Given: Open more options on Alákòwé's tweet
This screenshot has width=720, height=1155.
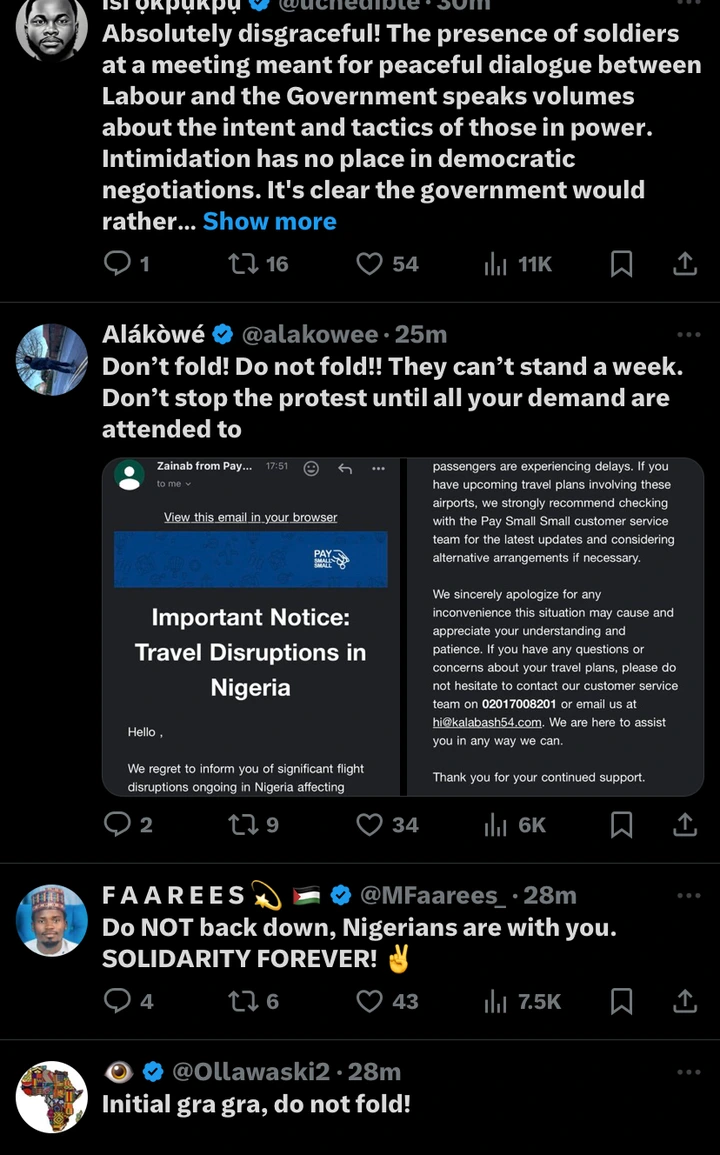Looking at the screenshot, I should 688,335.
